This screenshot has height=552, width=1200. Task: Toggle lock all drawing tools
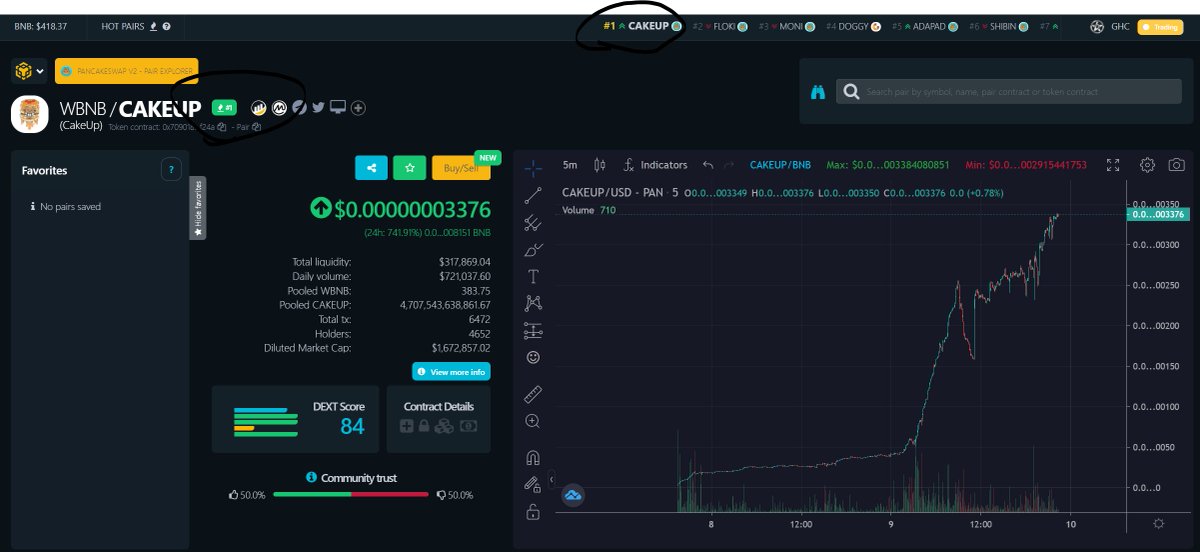tap(533, 512)
